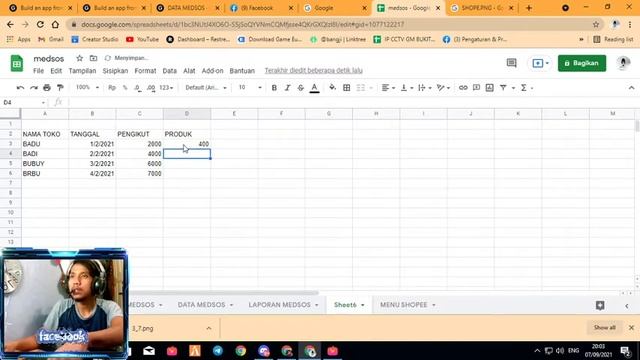Open vertical align dropdown

click(407, 88)
